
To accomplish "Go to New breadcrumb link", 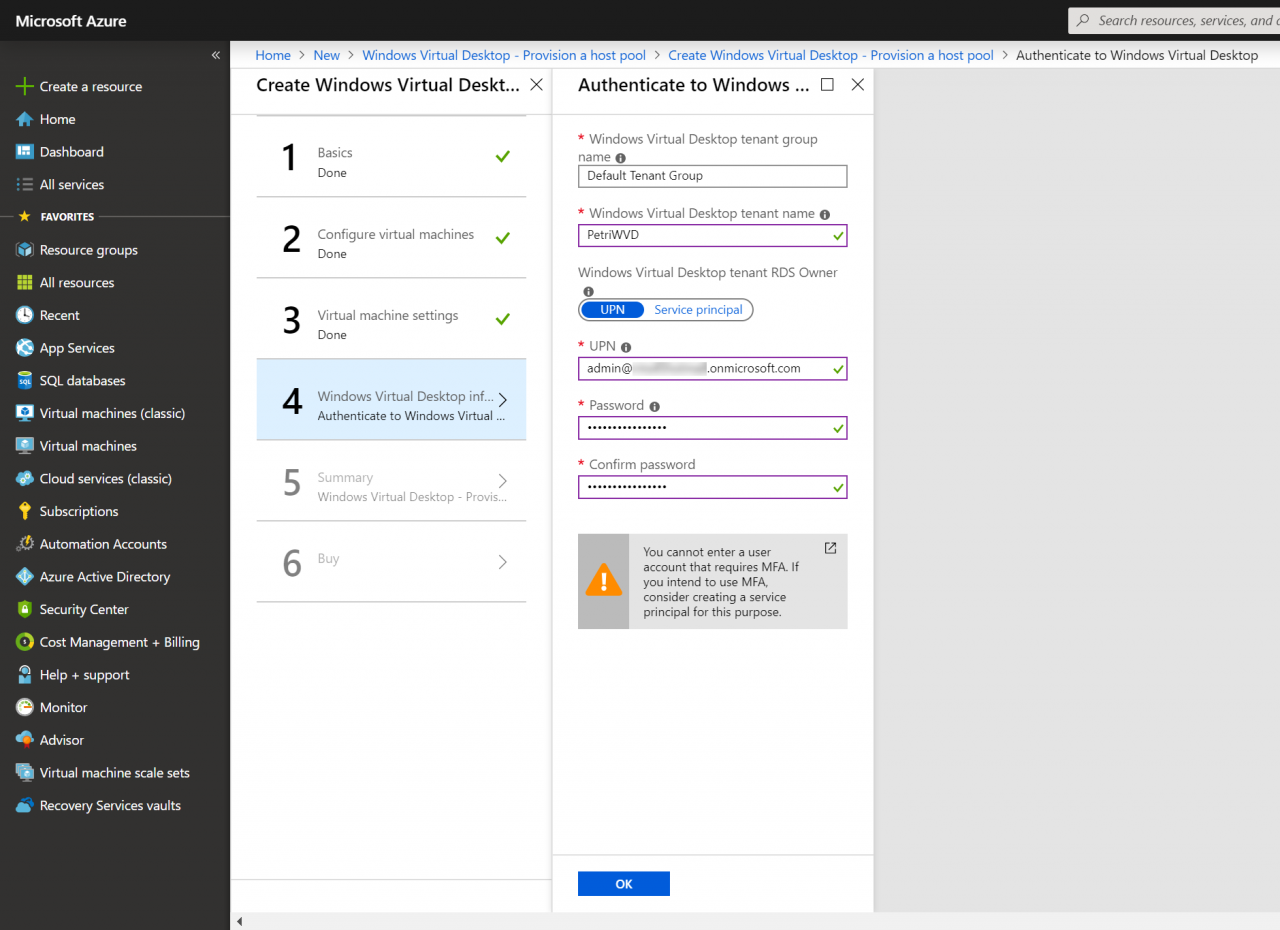I will 326,56.
